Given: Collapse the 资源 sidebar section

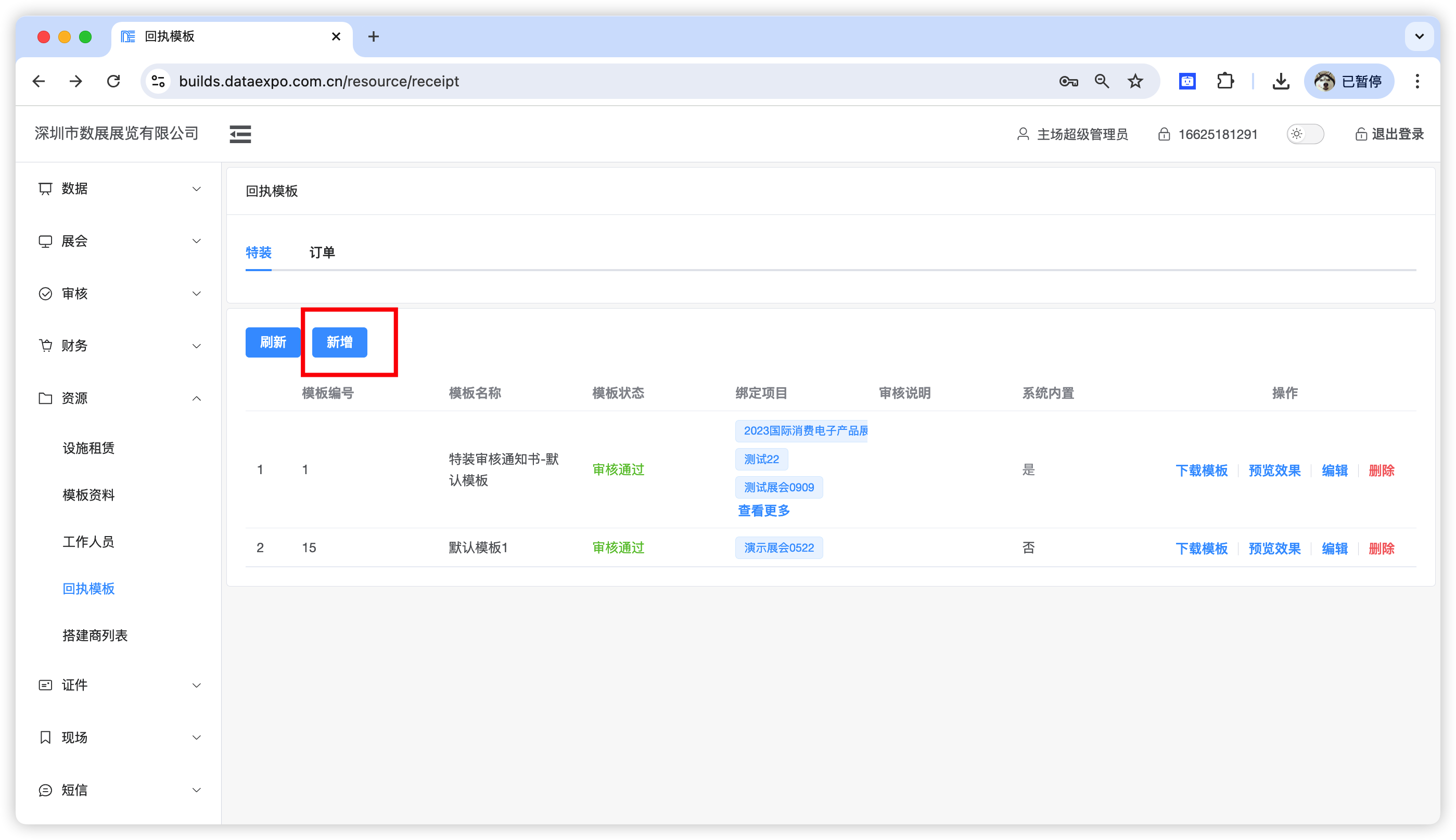Looking at the screenshot, I should tap(119, 398).
